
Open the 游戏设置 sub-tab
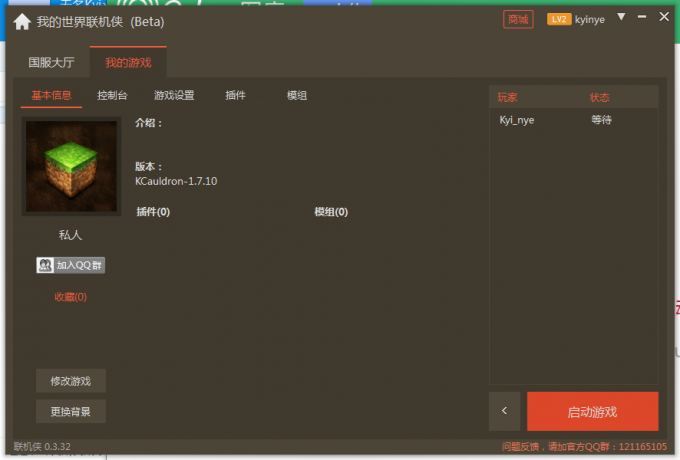click(174, 95)
